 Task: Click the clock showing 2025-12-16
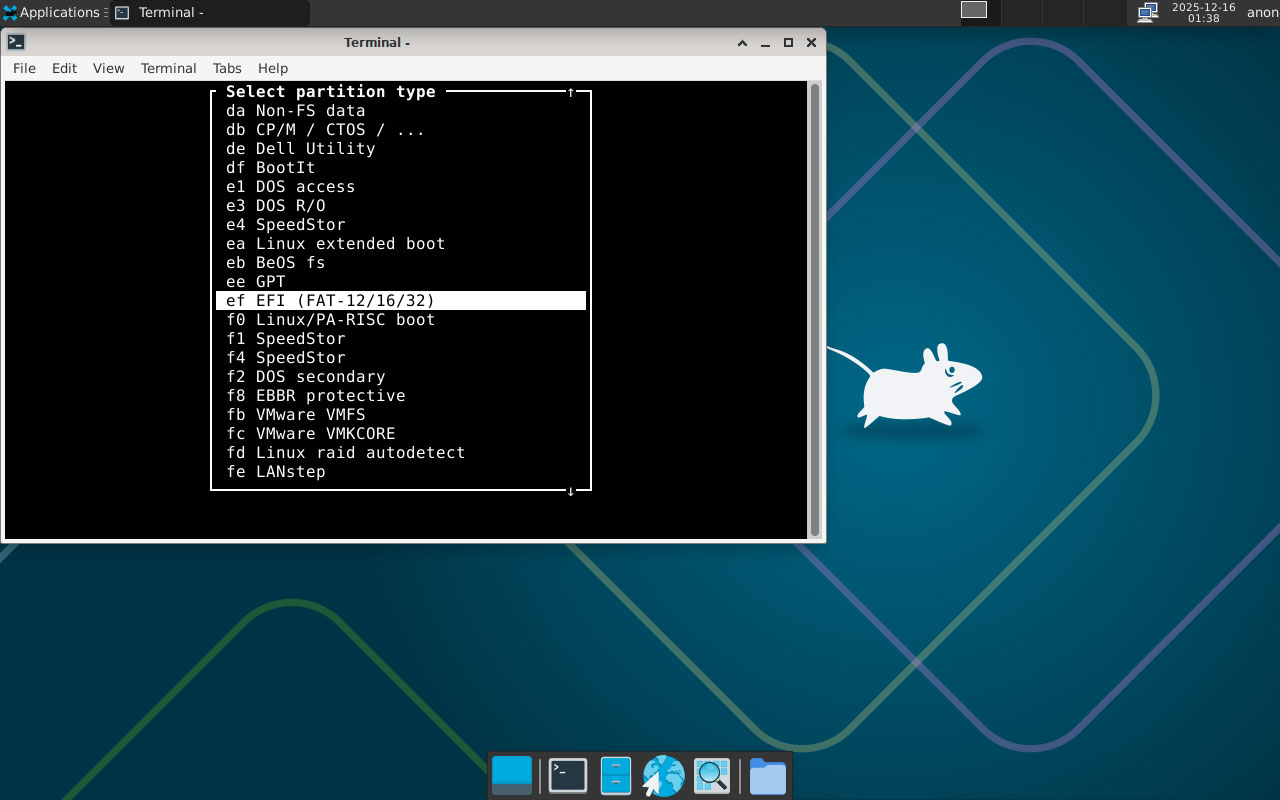click(x=1203, y=13)
